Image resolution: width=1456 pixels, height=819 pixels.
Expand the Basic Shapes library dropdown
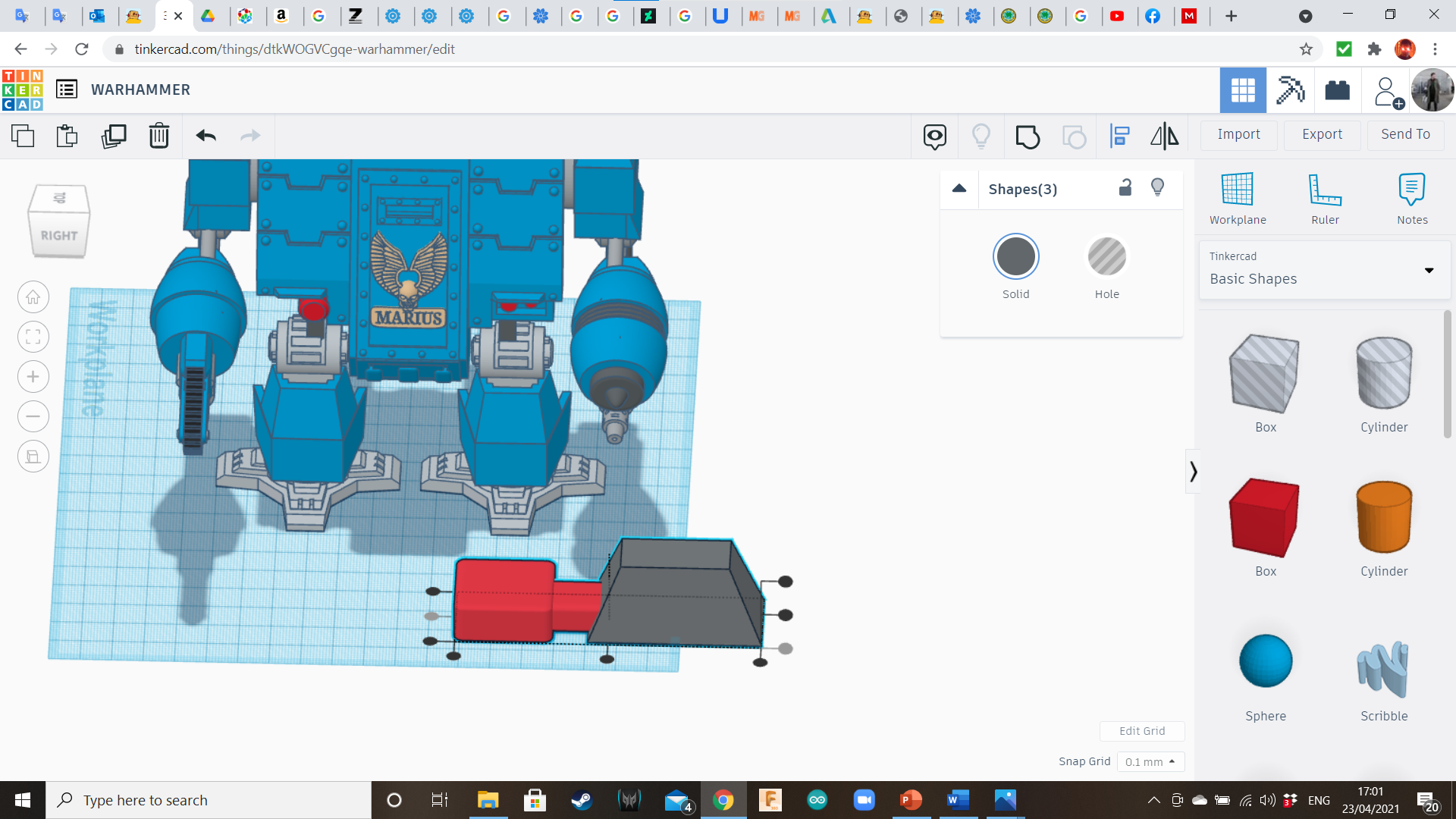(1429, 271)
